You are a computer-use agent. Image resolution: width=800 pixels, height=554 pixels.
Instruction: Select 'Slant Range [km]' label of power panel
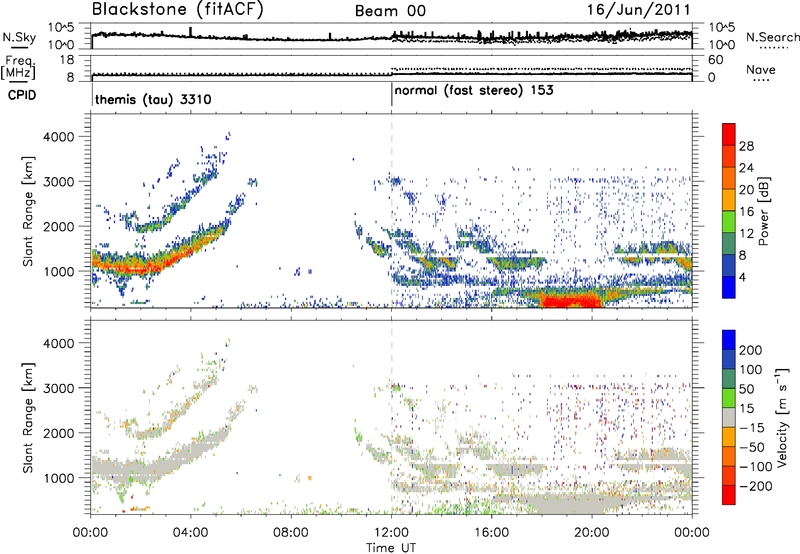[28, 211]
